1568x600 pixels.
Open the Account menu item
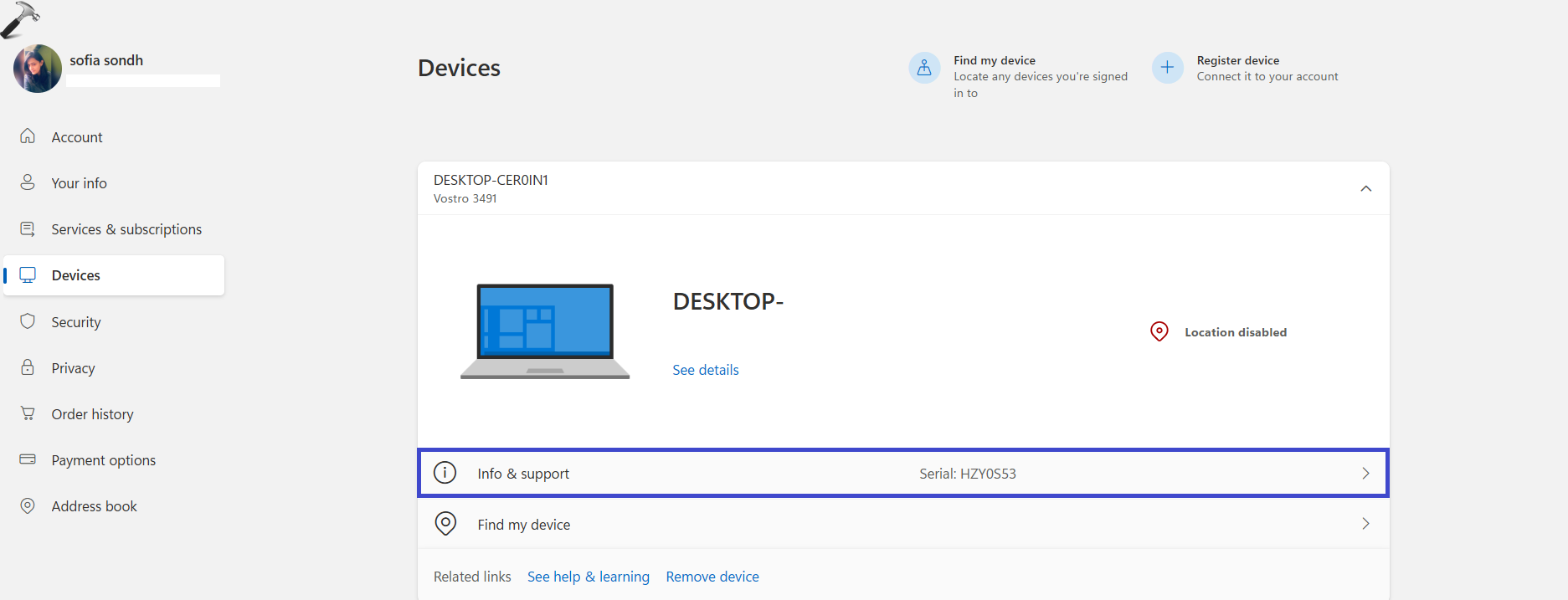(x=76, y=137)
